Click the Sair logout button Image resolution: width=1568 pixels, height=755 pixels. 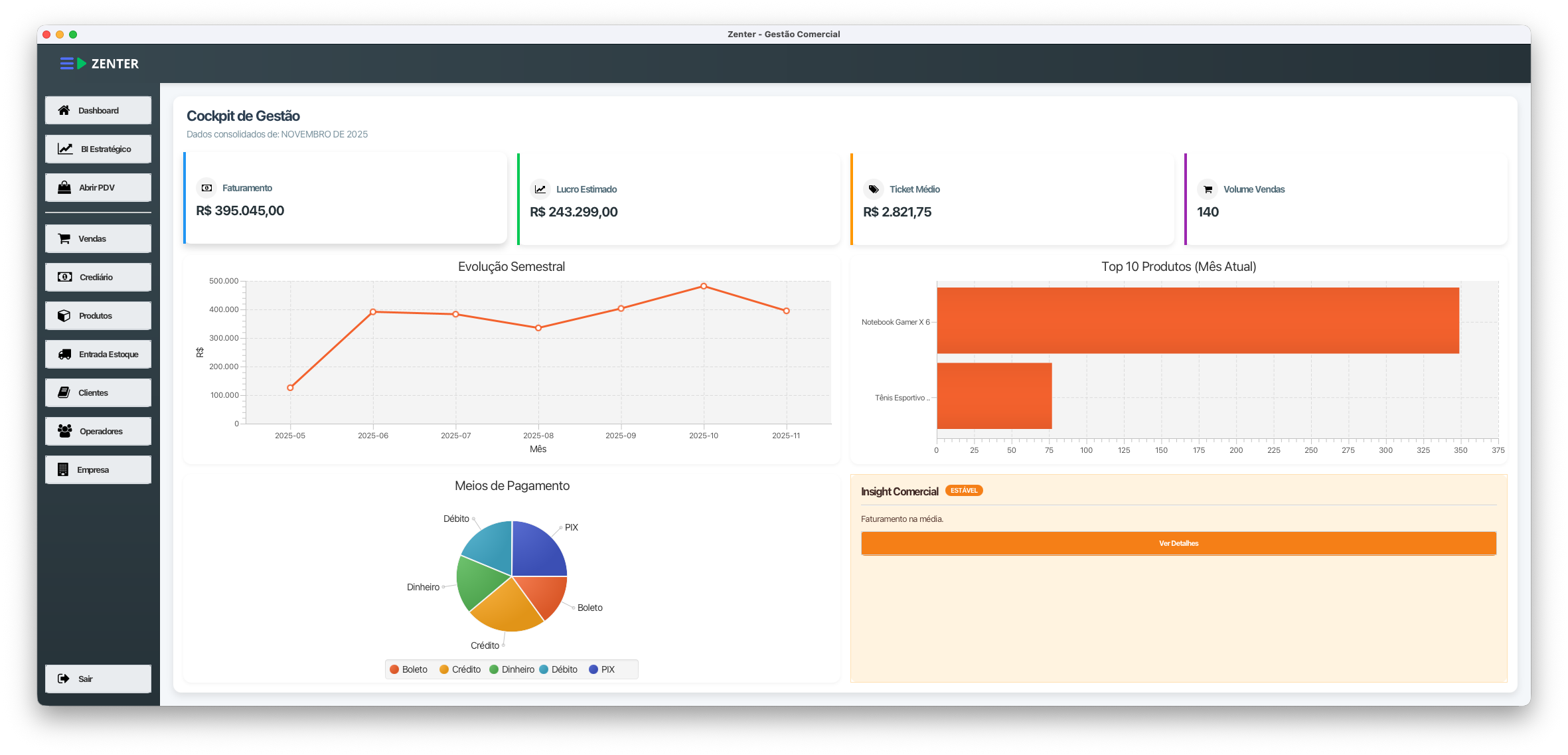(98, 679)
